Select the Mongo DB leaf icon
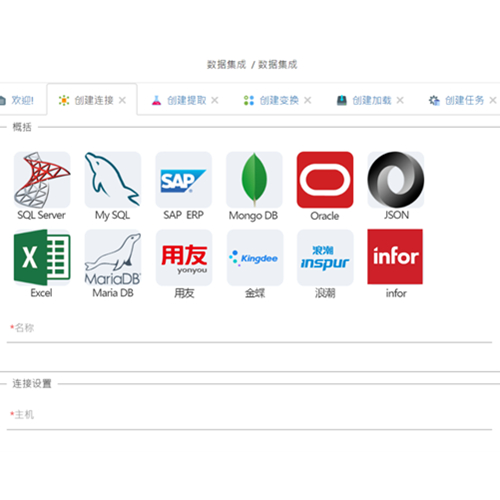The height and width of the screenshot is (500, 500). [x=254, y=180]
